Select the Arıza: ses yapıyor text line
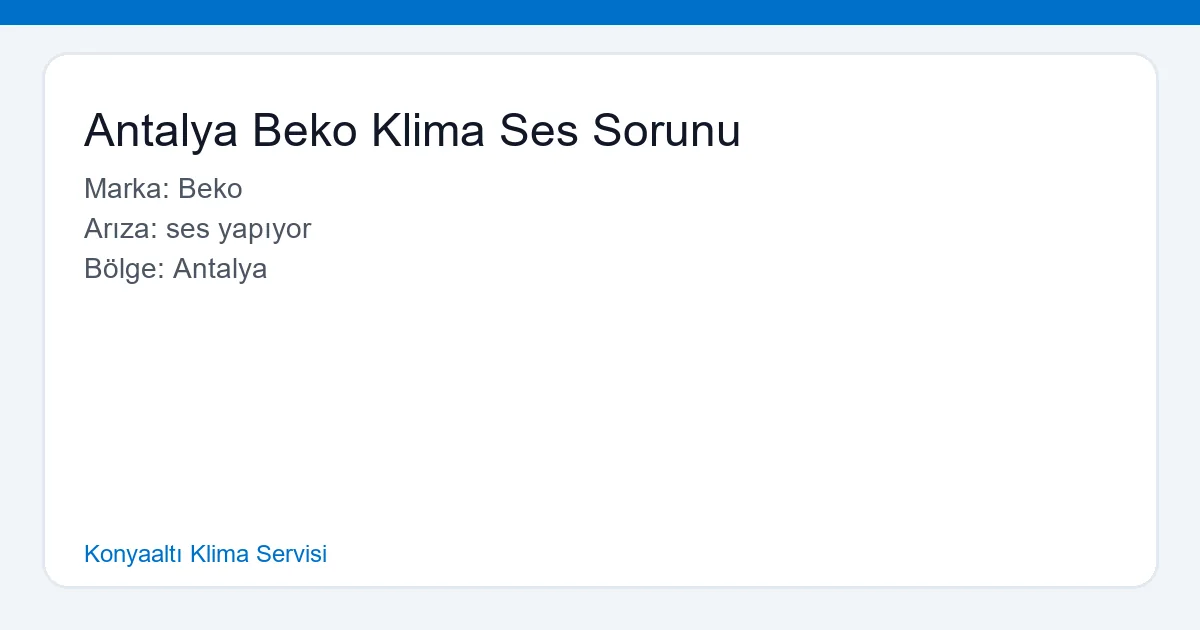Screen dimensions: 1200x630 [197, 229]
